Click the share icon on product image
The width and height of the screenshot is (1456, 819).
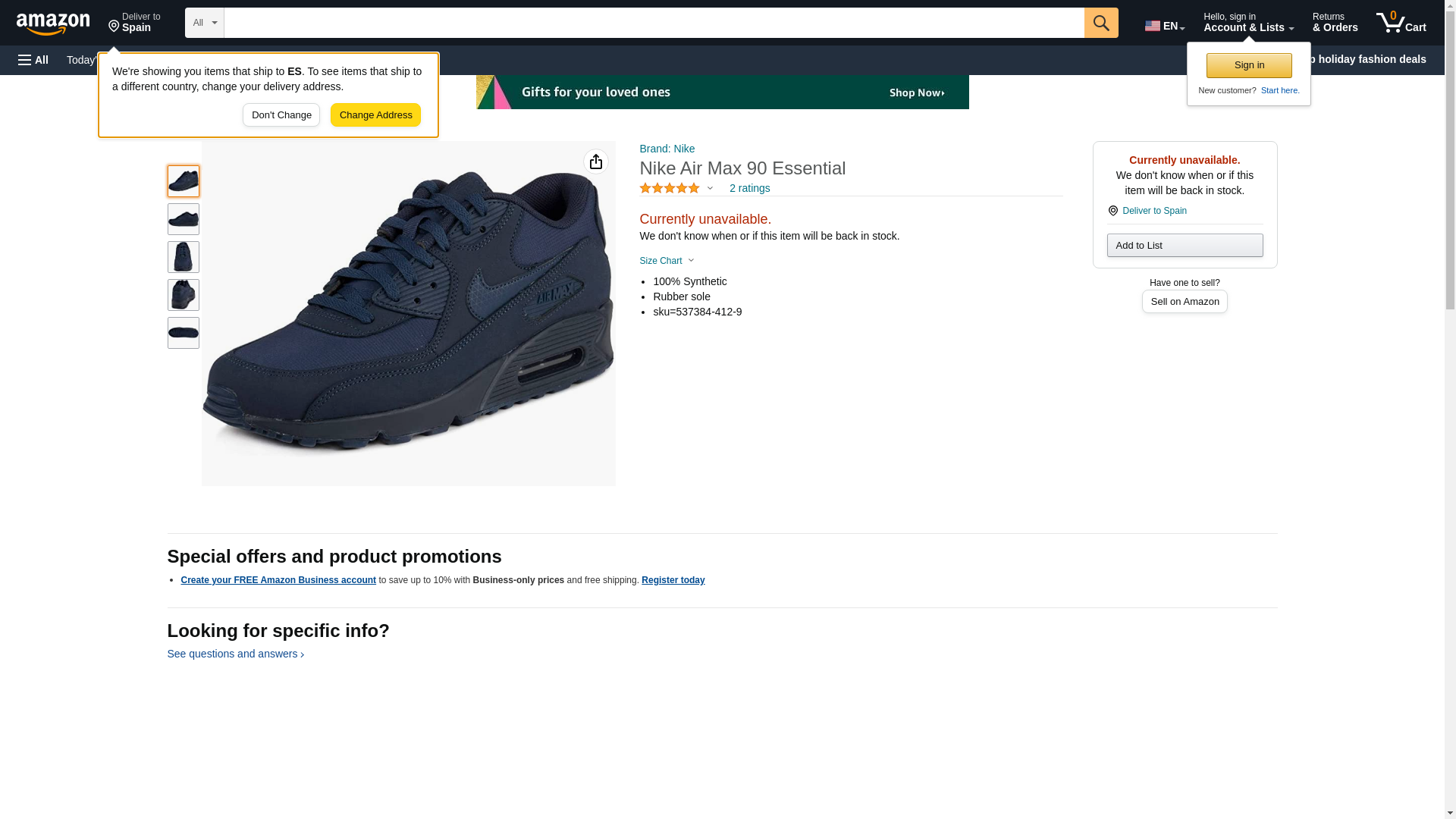point(595,162)
